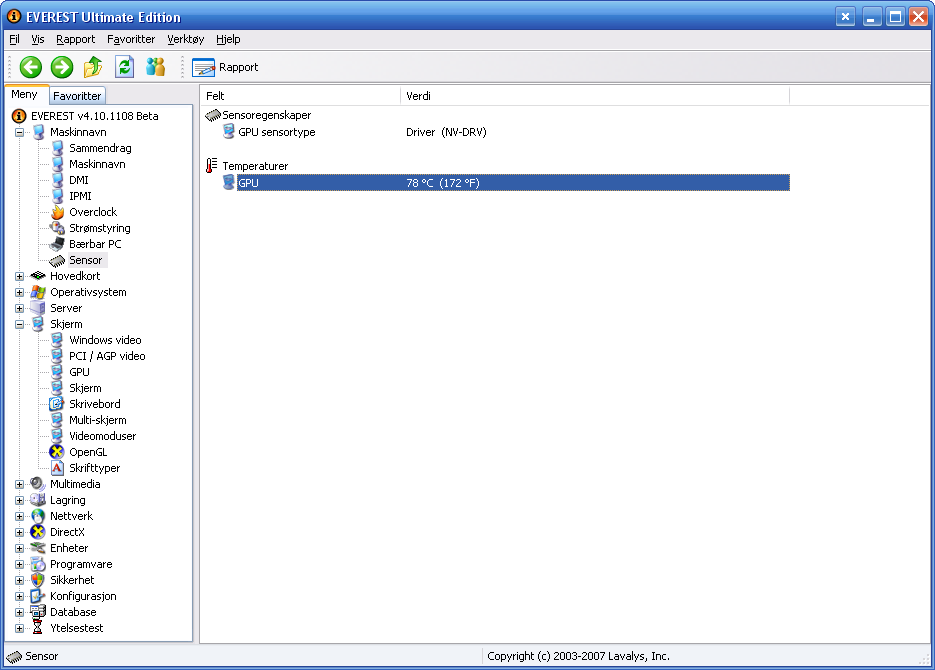Refresh using the green arrows page icon
The image size is (935, 670).
coord(124,67)
